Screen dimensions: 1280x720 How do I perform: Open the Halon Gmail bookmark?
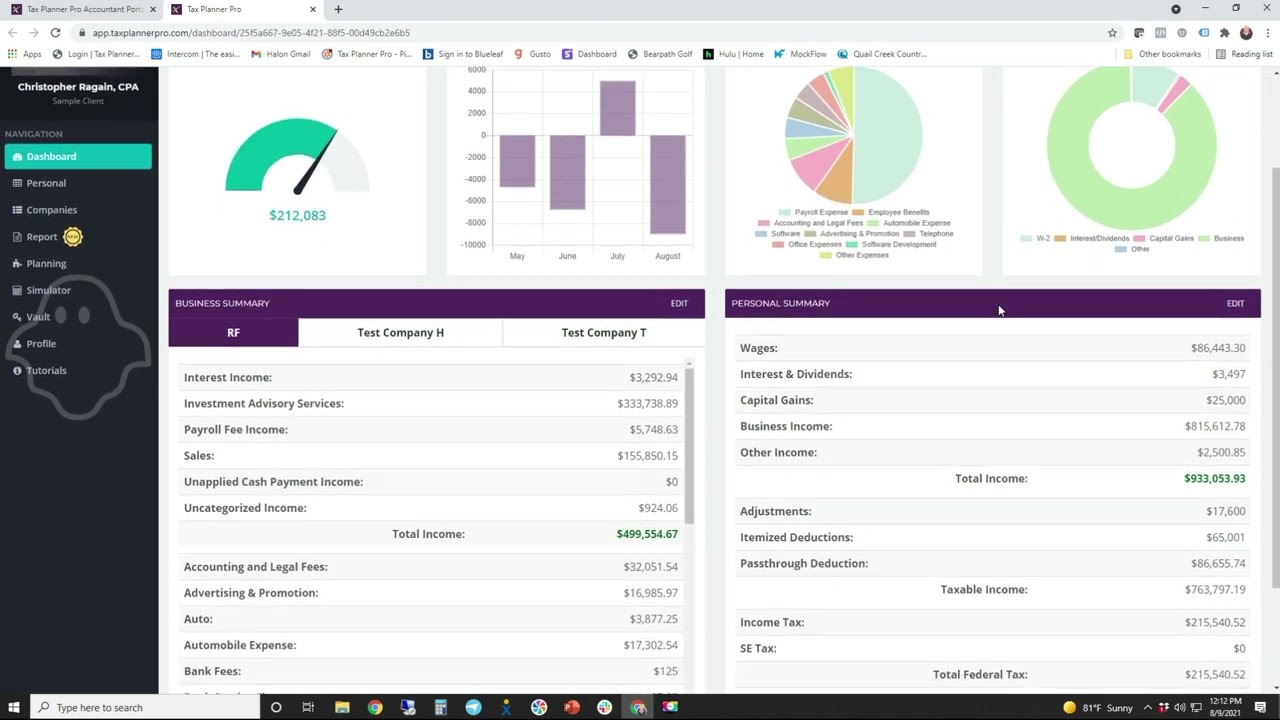[x=281, y=54]
